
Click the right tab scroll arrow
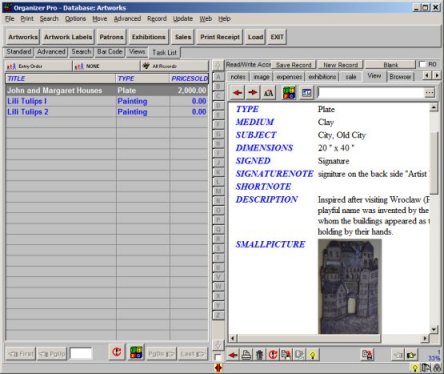[437, 76]
